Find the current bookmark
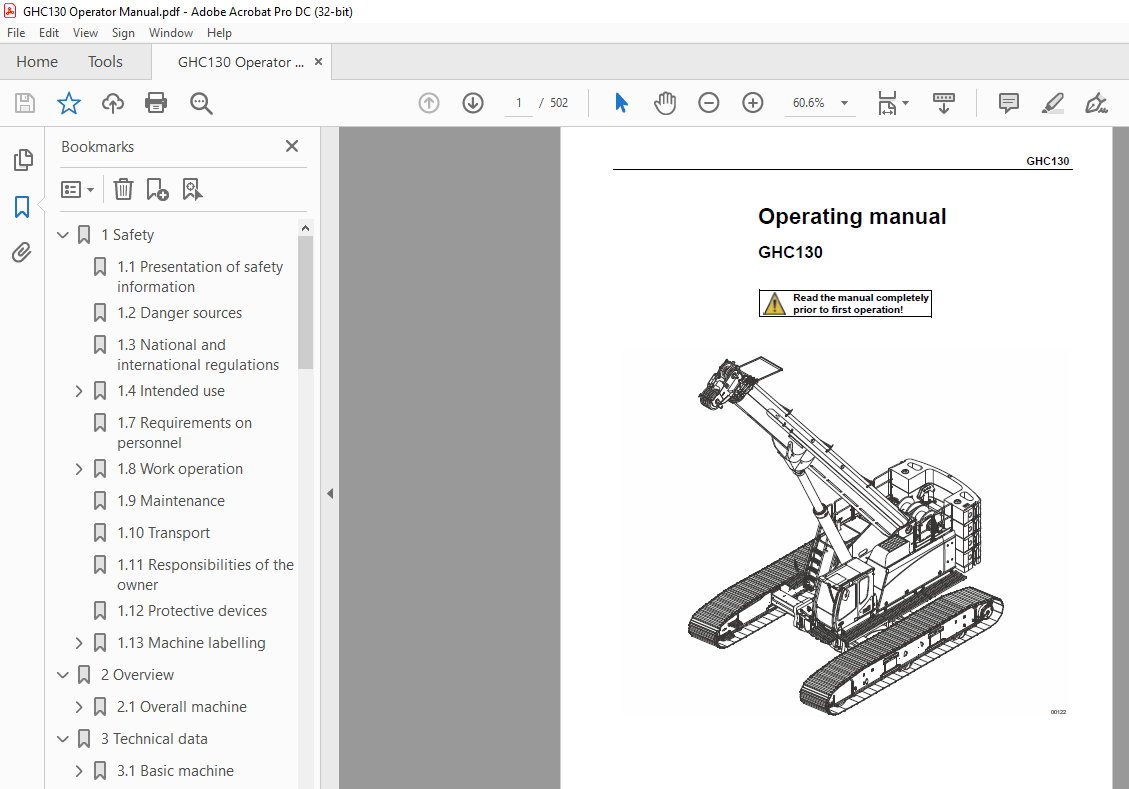 click(x=192, y=189)
